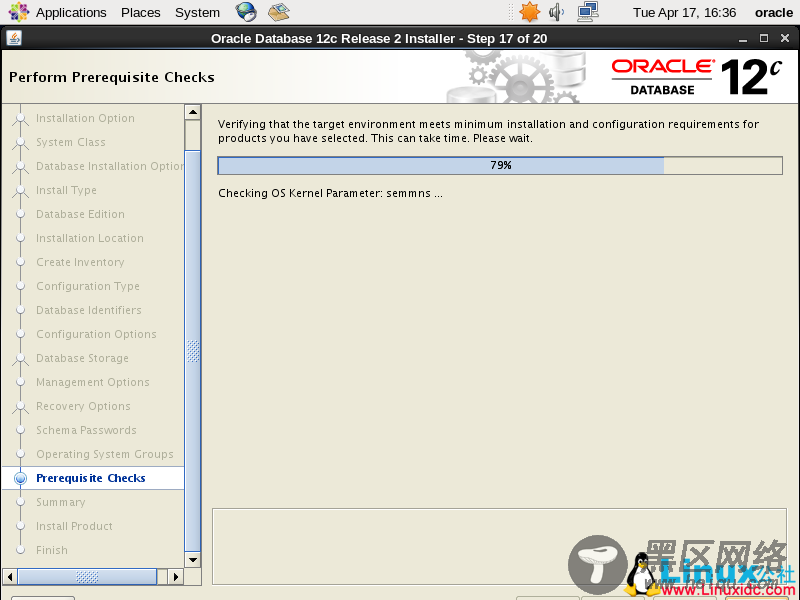Select Configuration Type step
The height and width of the screenshot is (600, 800).
point(88,286)
